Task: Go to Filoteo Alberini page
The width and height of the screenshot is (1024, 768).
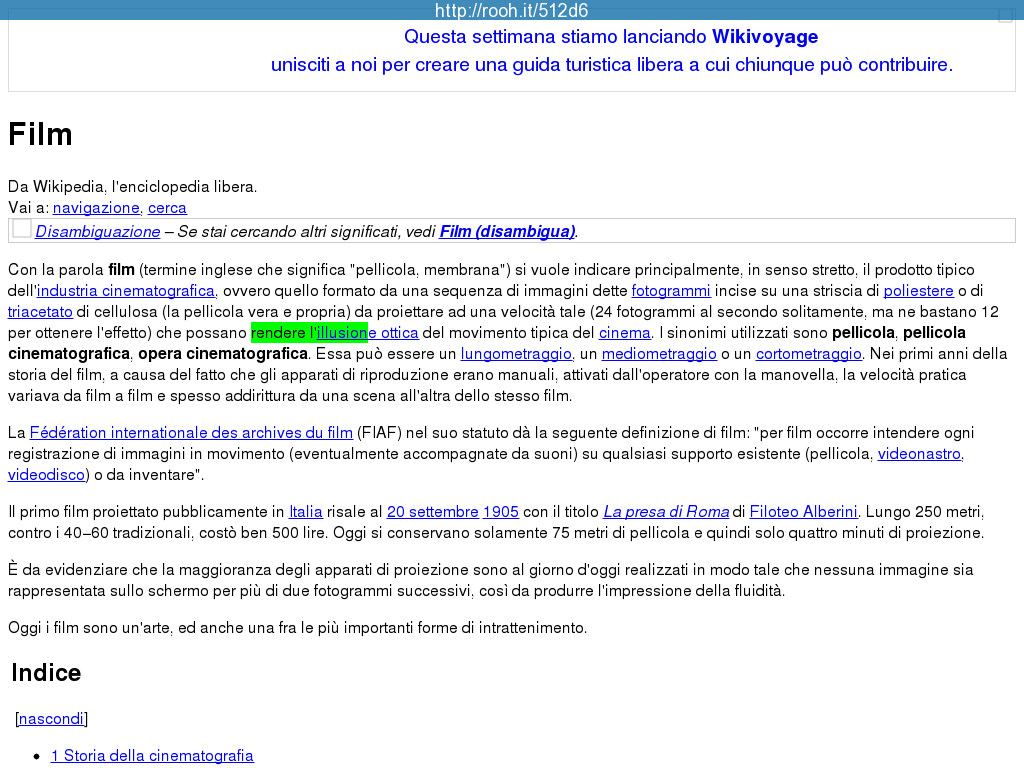Action: tap(804, 512)
